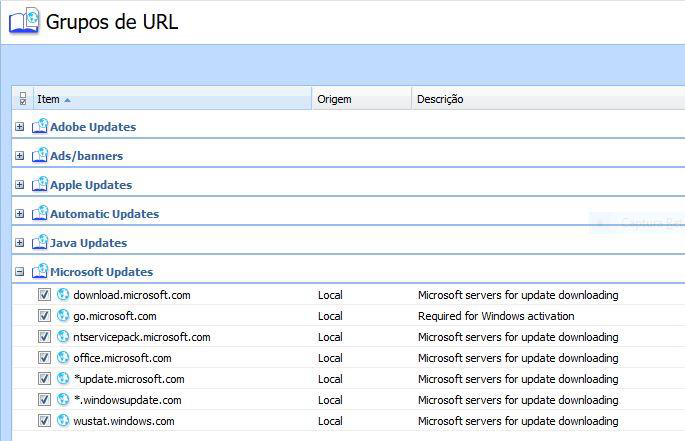Select the *.windowsupdate.com entry
The width and height of the screenshot is (685, 441).
[x=127, y=400]
